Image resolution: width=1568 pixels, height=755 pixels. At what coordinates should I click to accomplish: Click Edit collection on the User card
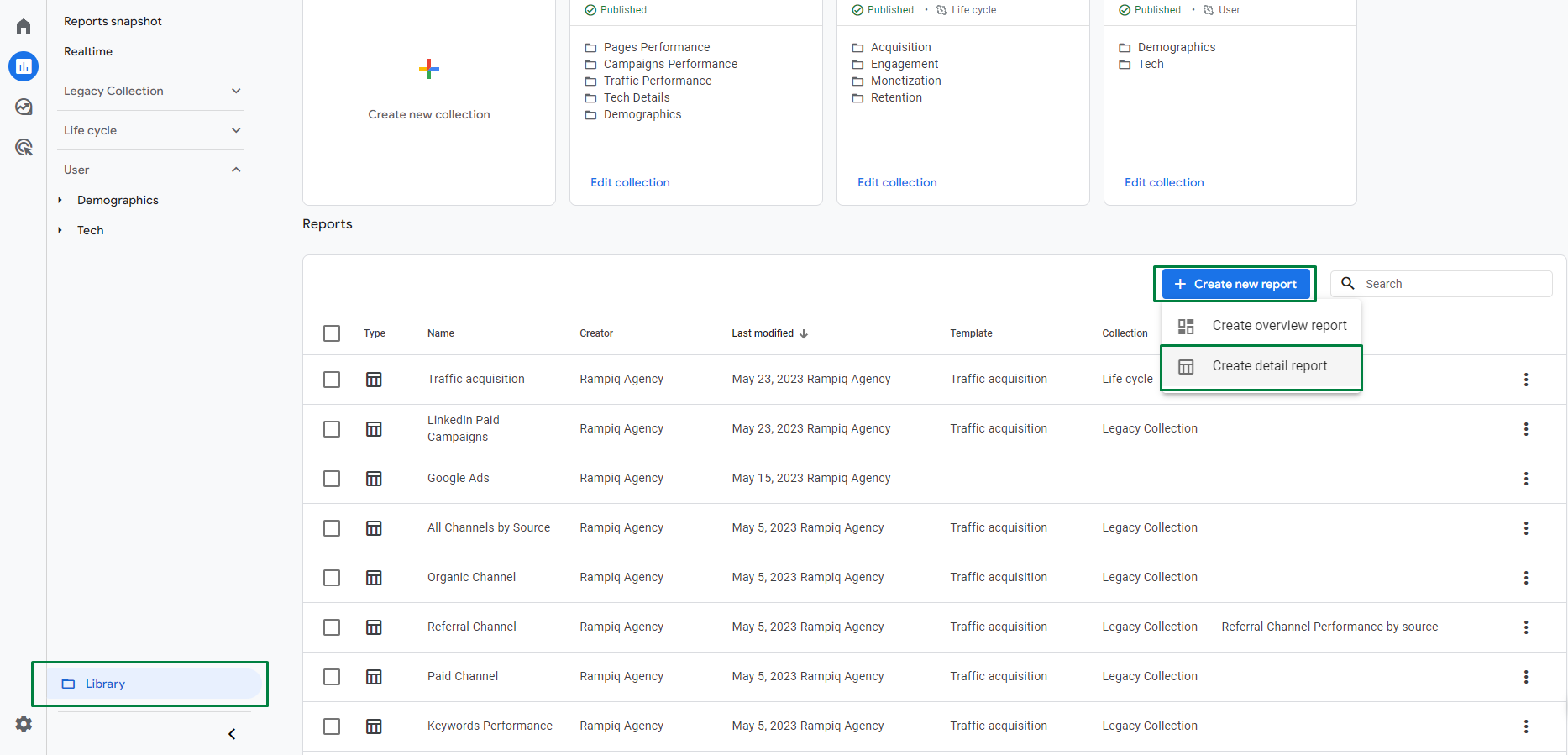[x=1164, y=182]
